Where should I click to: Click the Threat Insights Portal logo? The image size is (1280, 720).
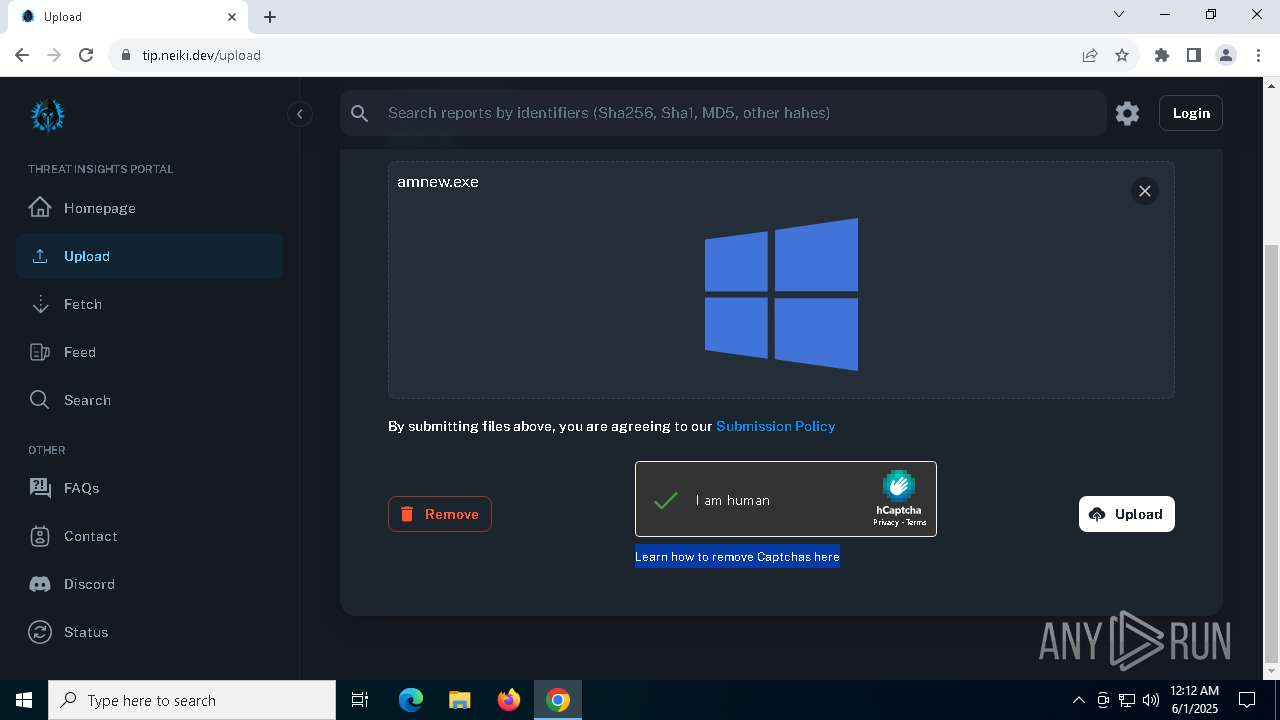47,115
